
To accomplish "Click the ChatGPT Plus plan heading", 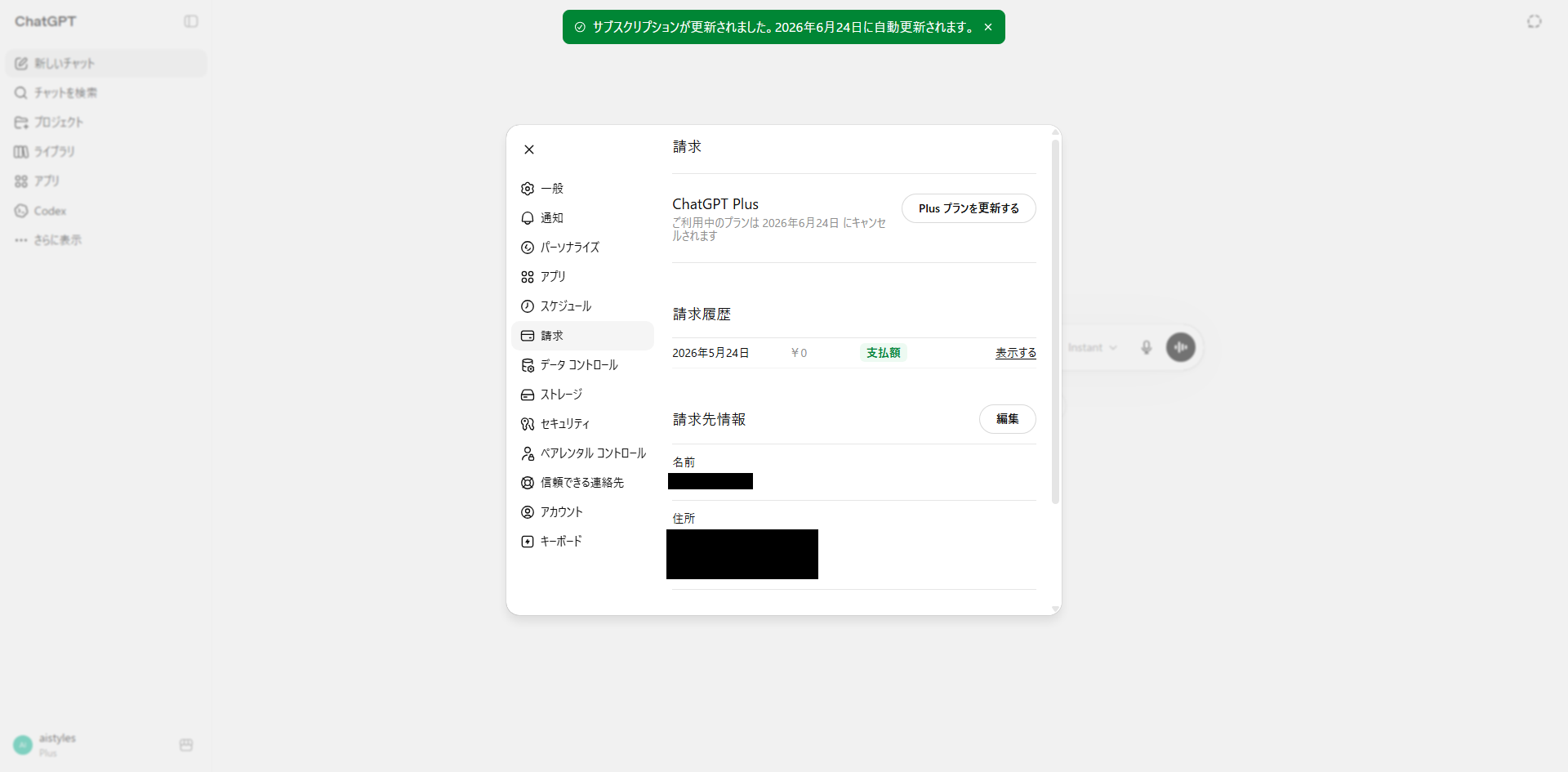I will click(715, 204).
